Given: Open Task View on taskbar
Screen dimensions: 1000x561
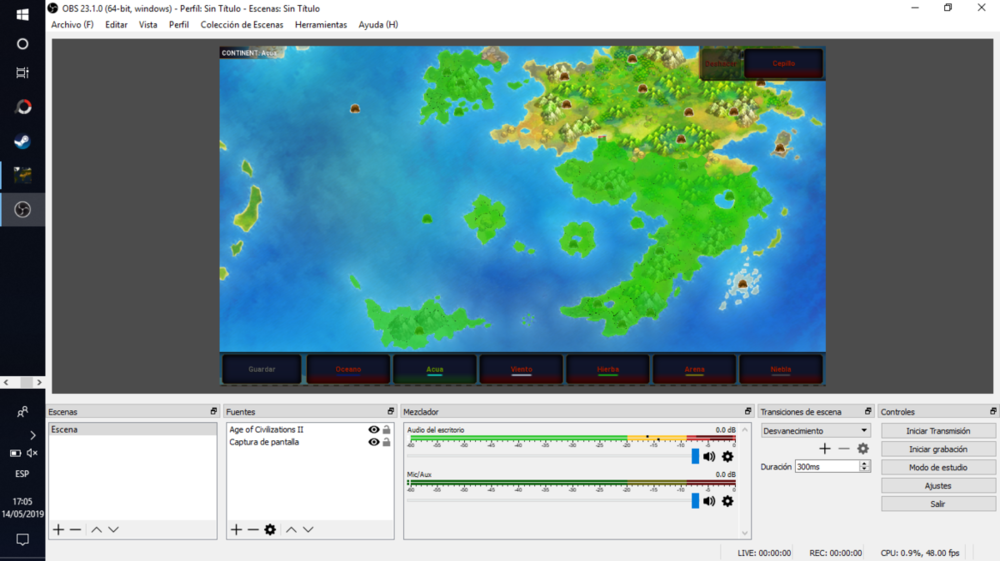Looking at the screenshot, I should click(x=22, y=73).
